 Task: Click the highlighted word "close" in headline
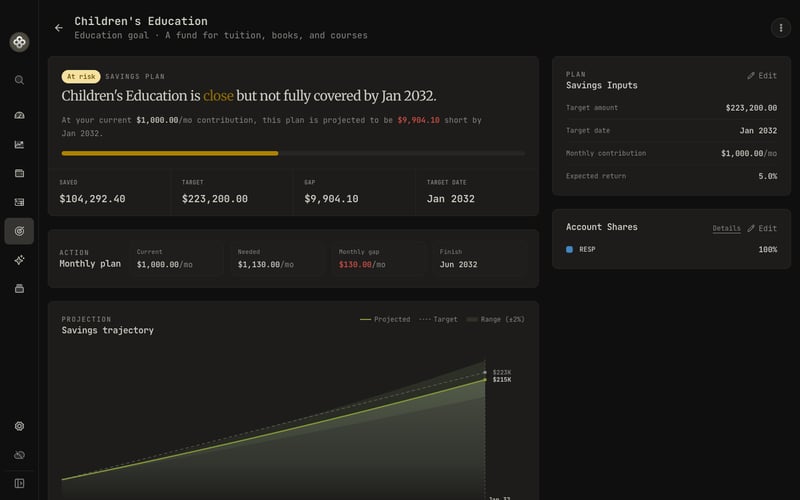click(218, 96)
